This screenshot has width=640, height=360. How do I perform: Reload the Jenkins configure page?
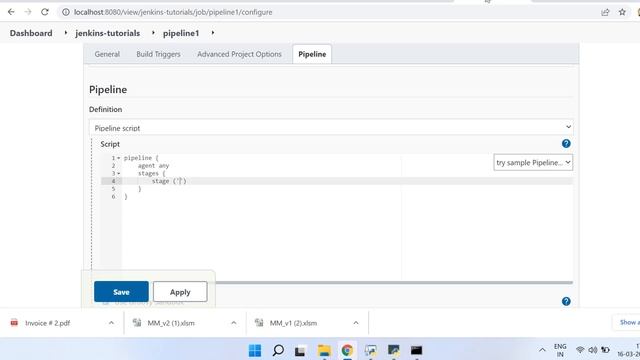(44, 12)
